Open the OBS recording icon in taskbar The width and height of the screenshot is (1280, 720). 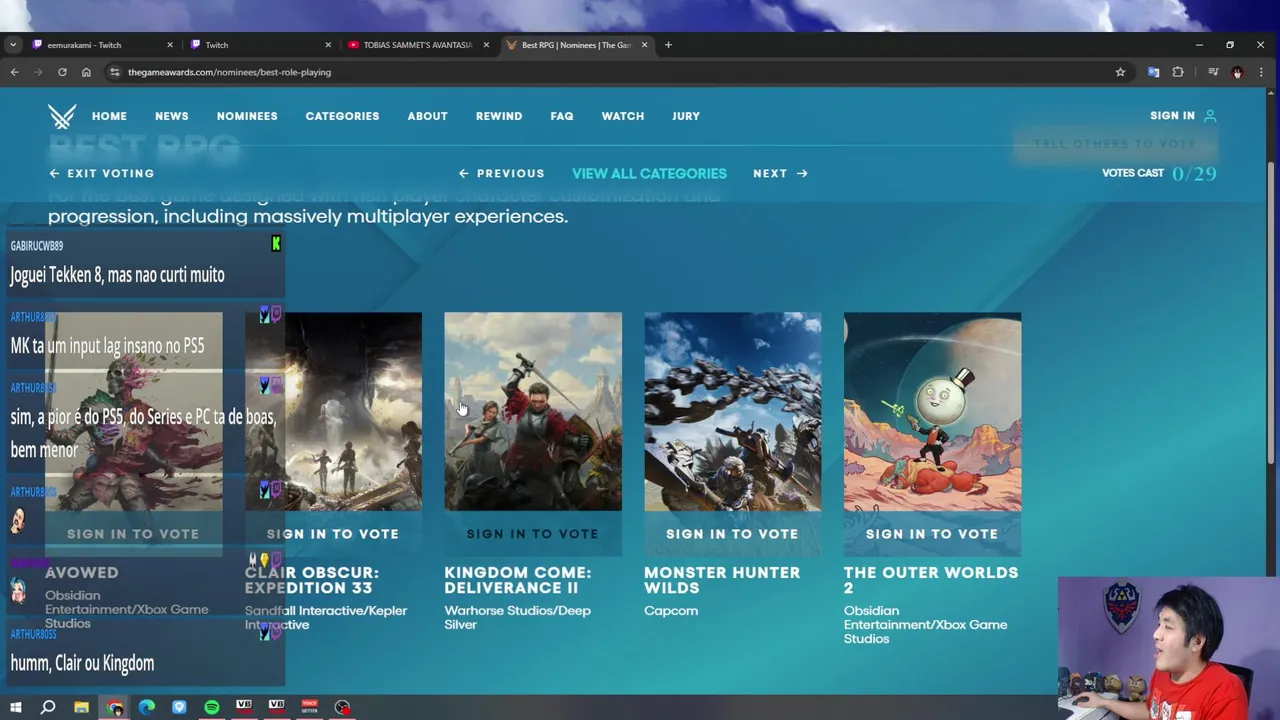pos(342,707)
